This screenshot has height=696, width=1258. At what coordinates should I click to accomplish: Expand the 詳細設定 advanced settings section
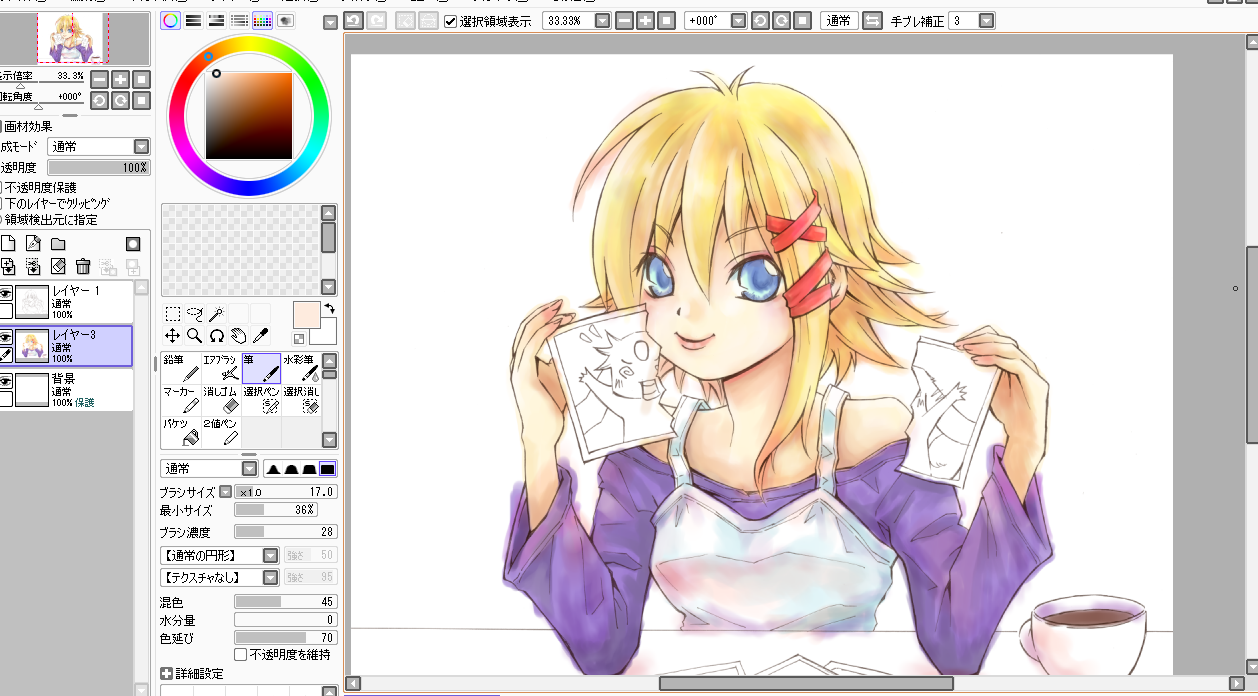click(166, 674)
